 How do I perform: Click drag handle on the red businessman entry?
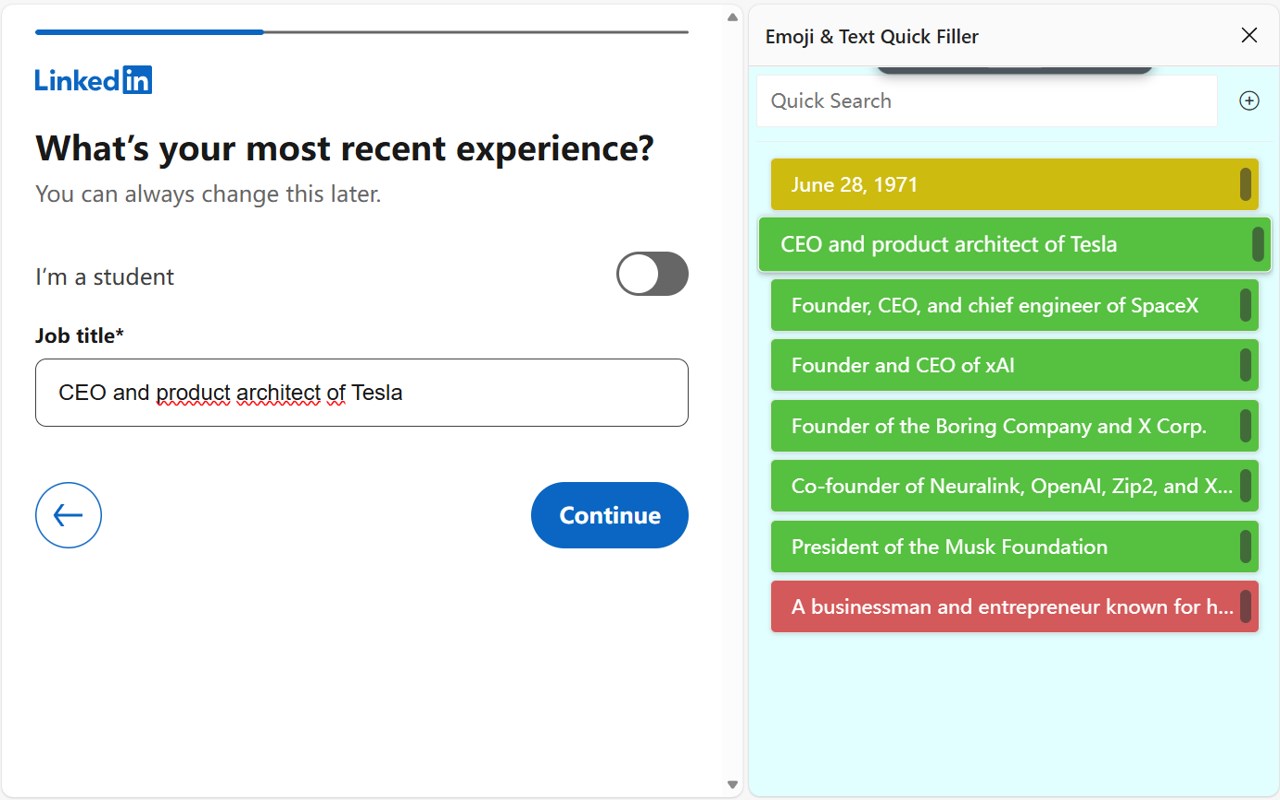pos(1245,607)
